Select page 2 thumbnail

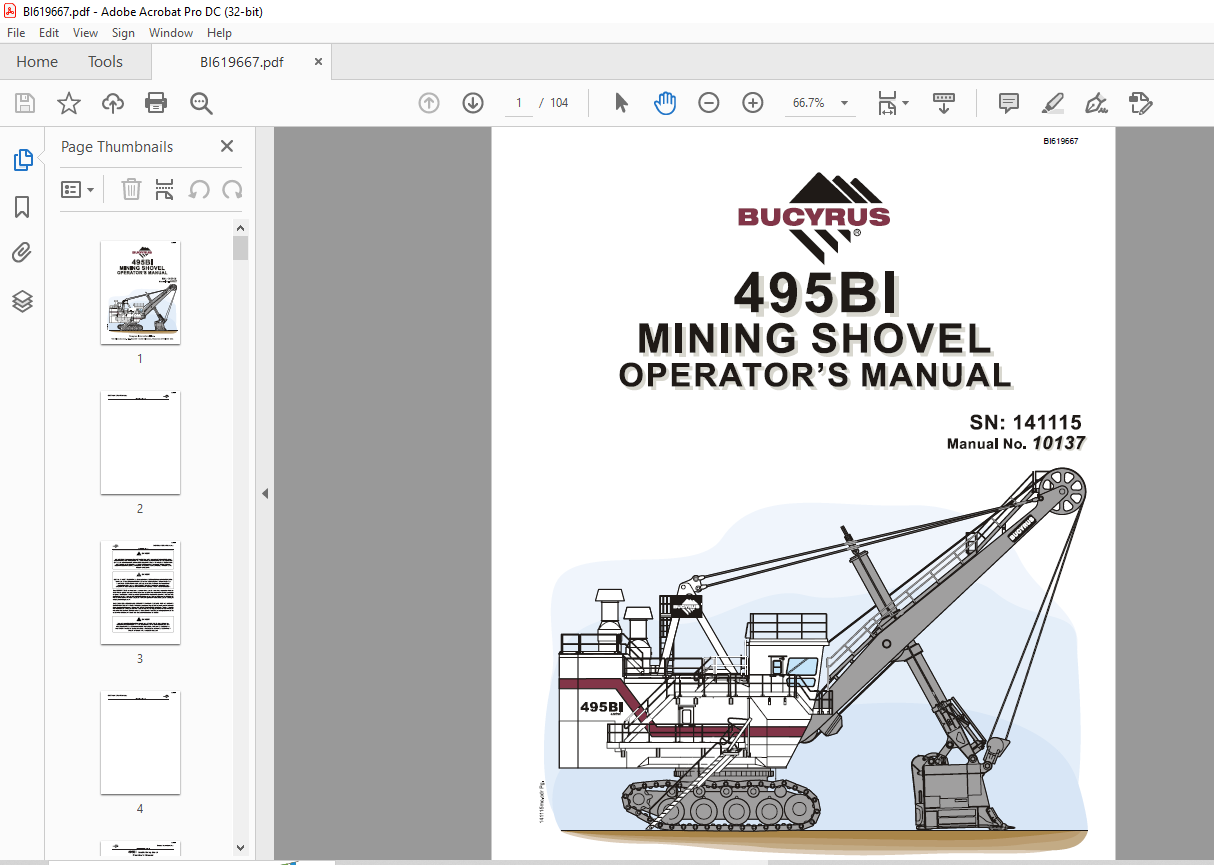140,443
